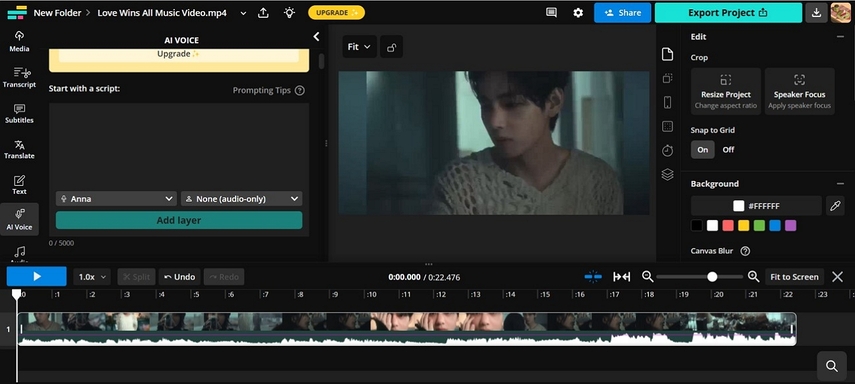Open the Fit zoom dropdown

tap(359, 47)
